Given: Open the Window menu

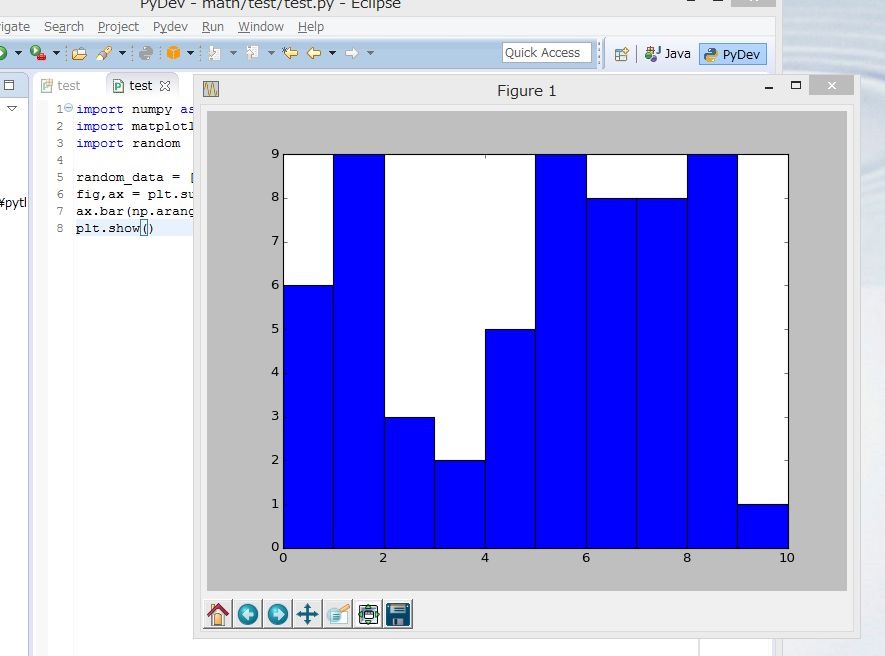Looking at the screenshot, I should click(260, 27).
